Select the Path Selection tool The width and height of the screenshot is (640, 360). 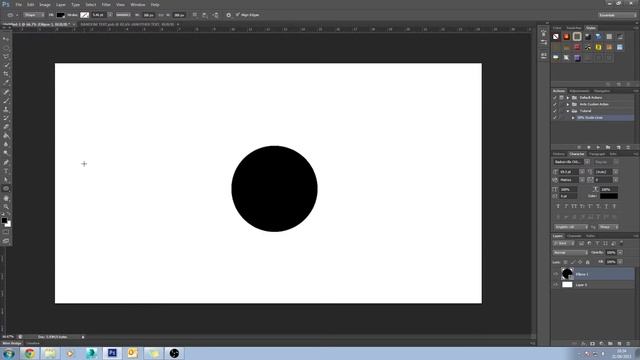click(6, 180)
